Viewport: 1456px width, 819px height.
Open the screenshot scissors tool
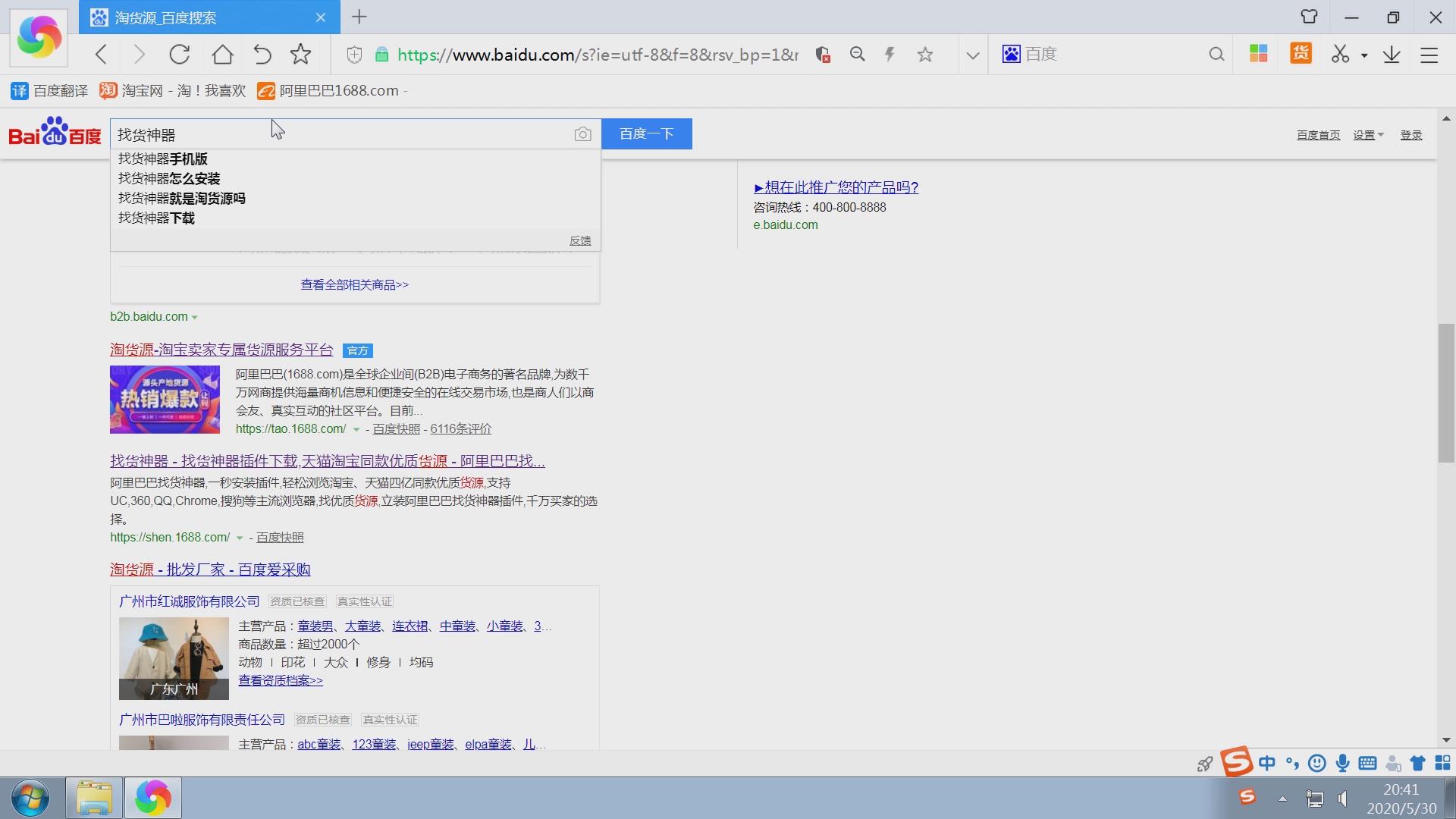click(1340, 55)
